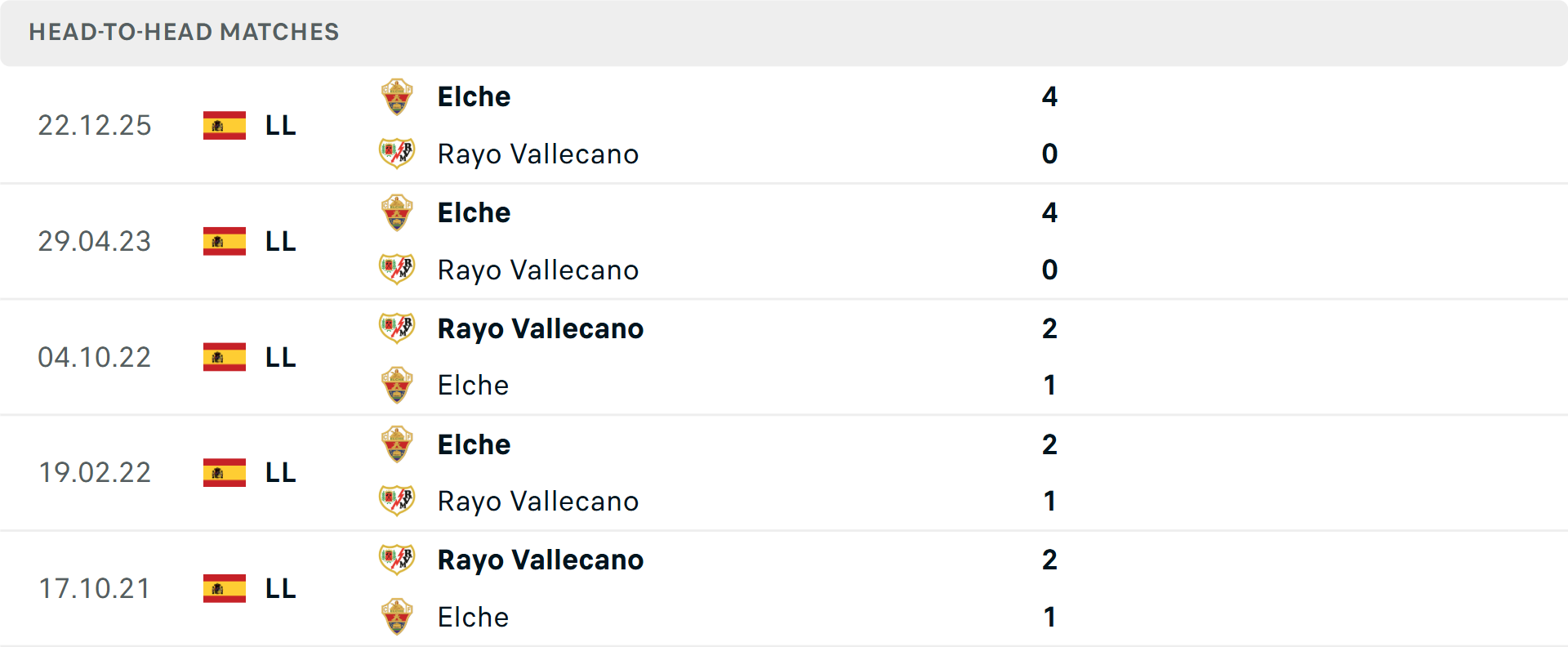Screen dimensions: 1568x647
Task: Click the Spain flag next to 22.12.25
Action: click(224, 125)
